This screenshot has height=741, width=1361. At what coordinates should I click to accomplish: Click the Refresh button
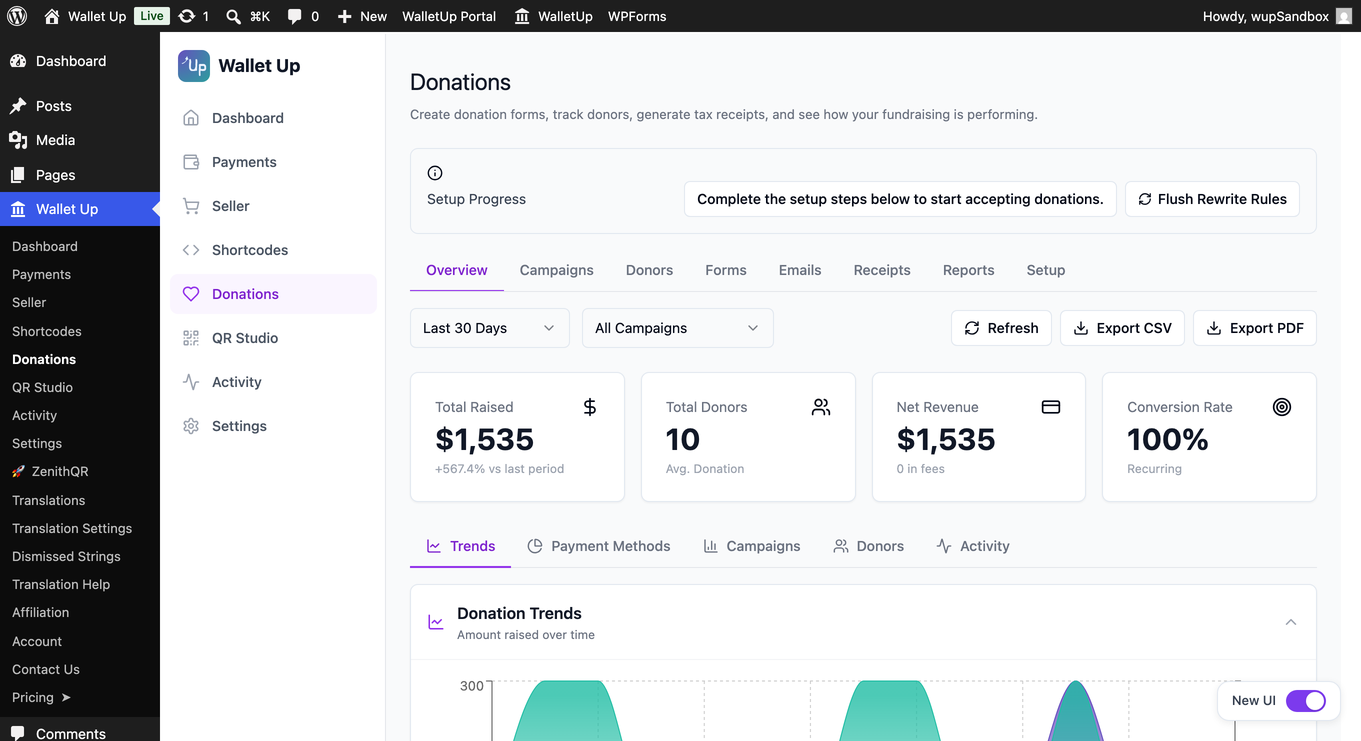tap(1001, 328)
